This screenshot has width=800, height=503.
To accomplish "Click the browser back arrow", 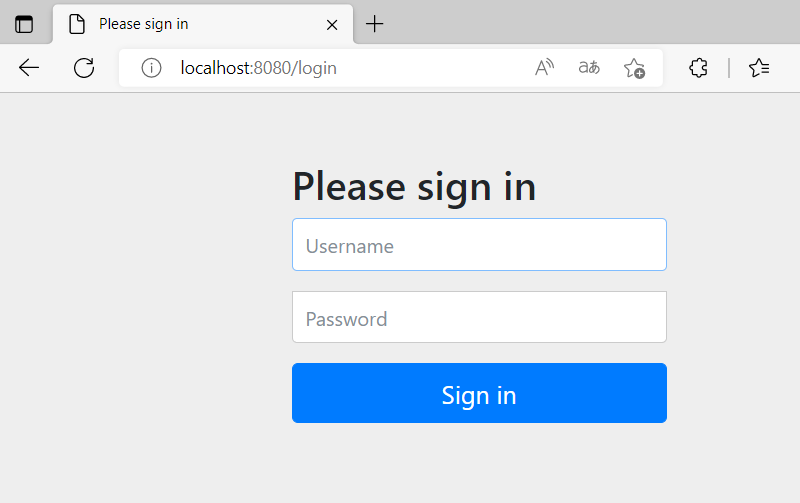I will click(x=29, y=67).
